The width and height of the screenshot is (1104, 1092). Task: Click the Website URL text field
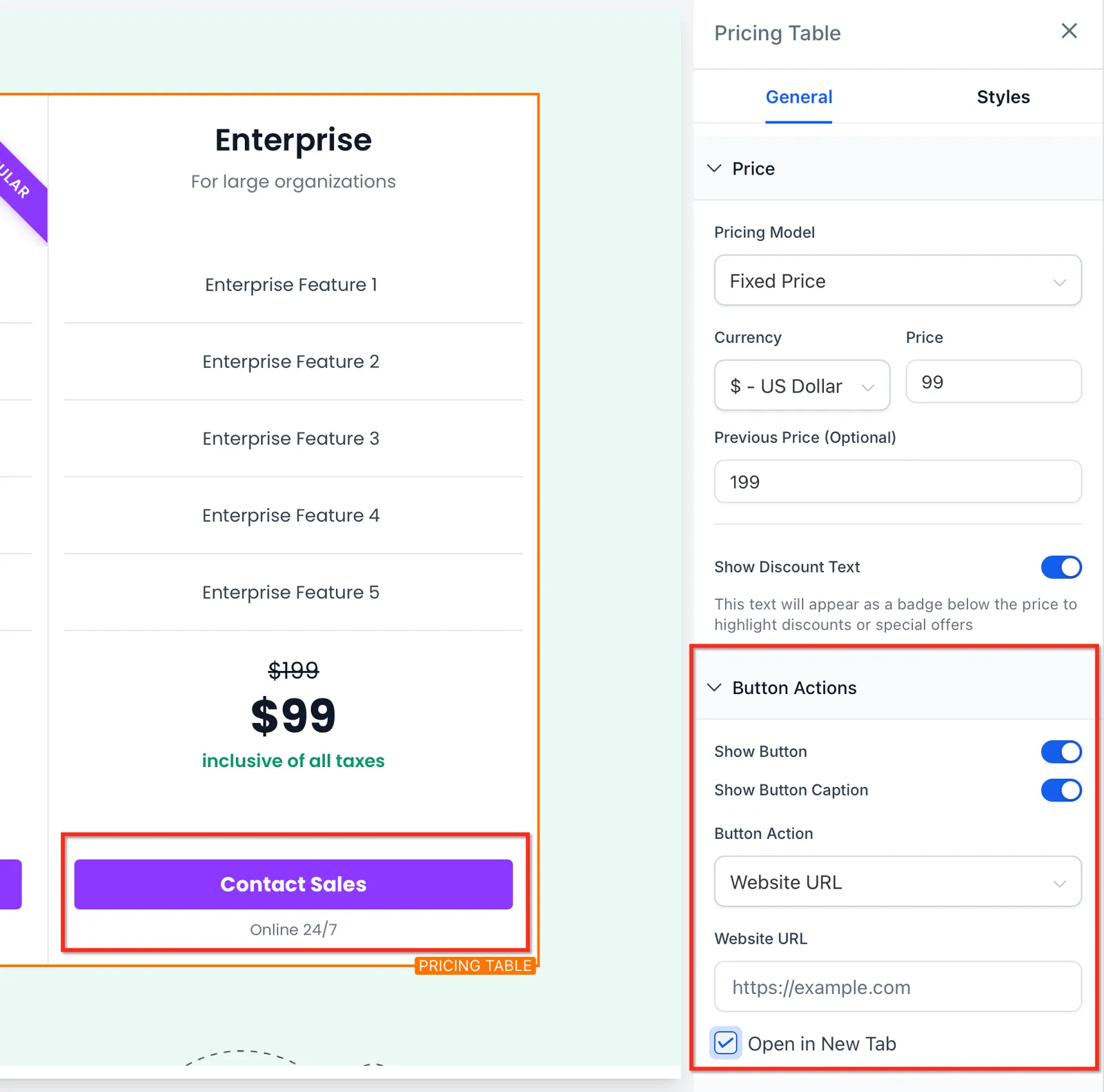click(x=898, y=987)
